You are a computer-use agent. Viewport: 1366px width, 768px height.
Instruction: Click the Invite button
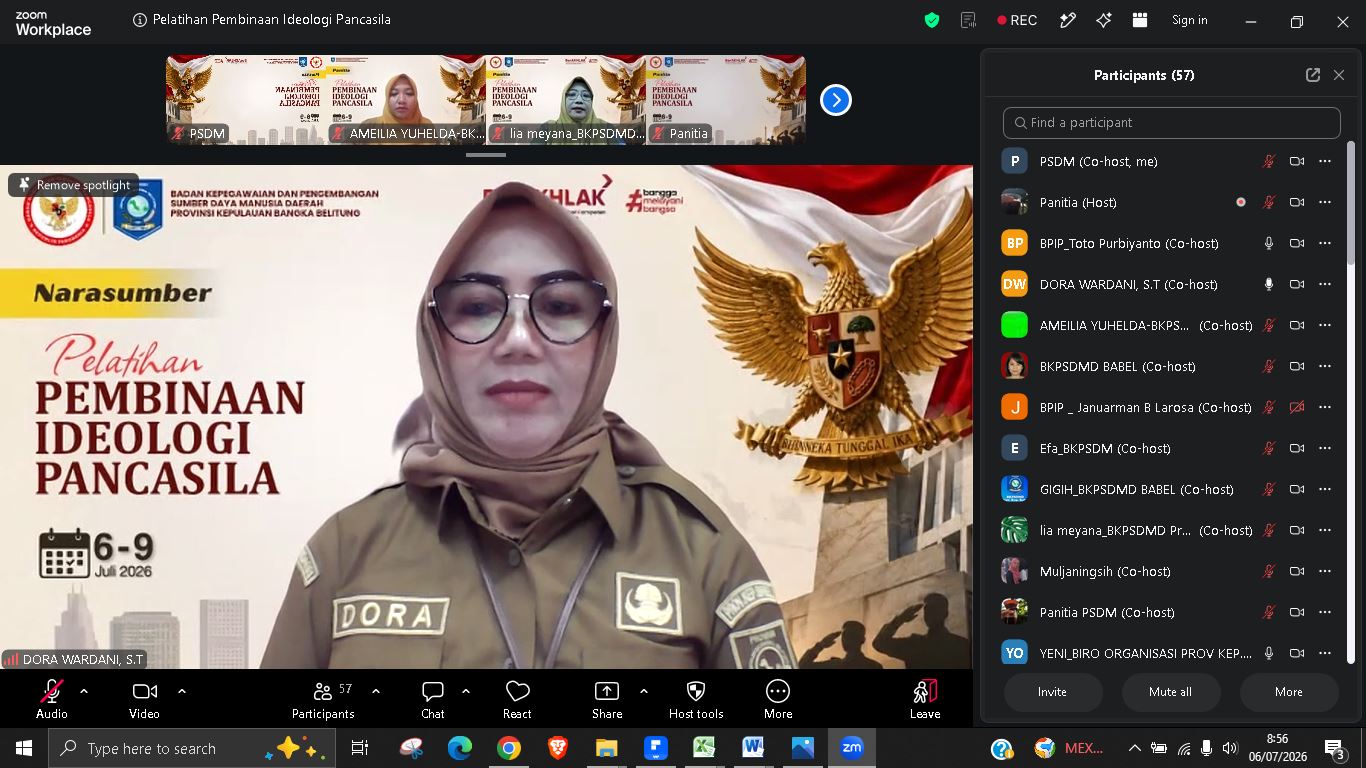click(x=1052, y=692)
